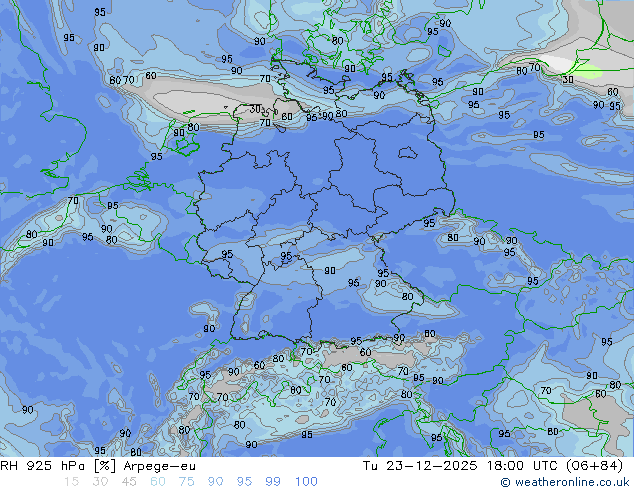This screenshot has height=490, width=634.
Task: Click the legend value 95 in the bottom scale
Action: point(244,482)
